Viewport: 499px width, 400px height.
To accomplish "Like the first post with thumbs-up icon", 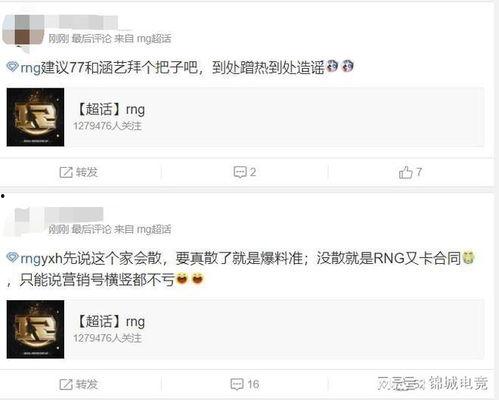I will point(406,172).
